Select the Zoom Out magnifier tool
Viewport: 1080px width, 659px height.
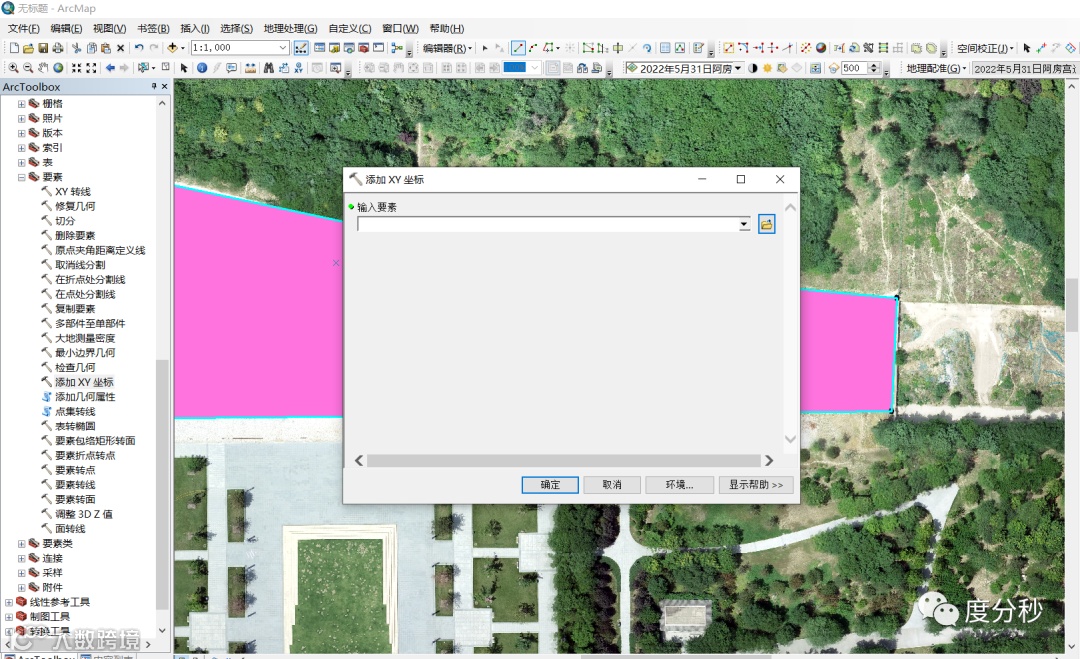[28, 67]
